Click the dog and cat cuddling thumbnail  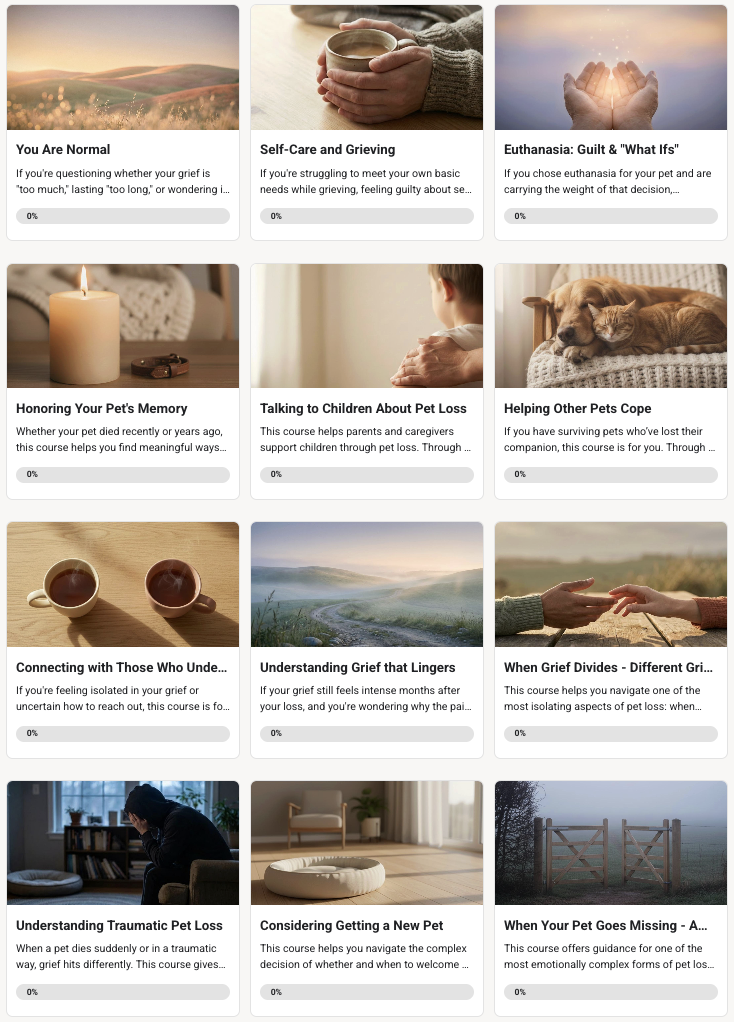(611, 326)
